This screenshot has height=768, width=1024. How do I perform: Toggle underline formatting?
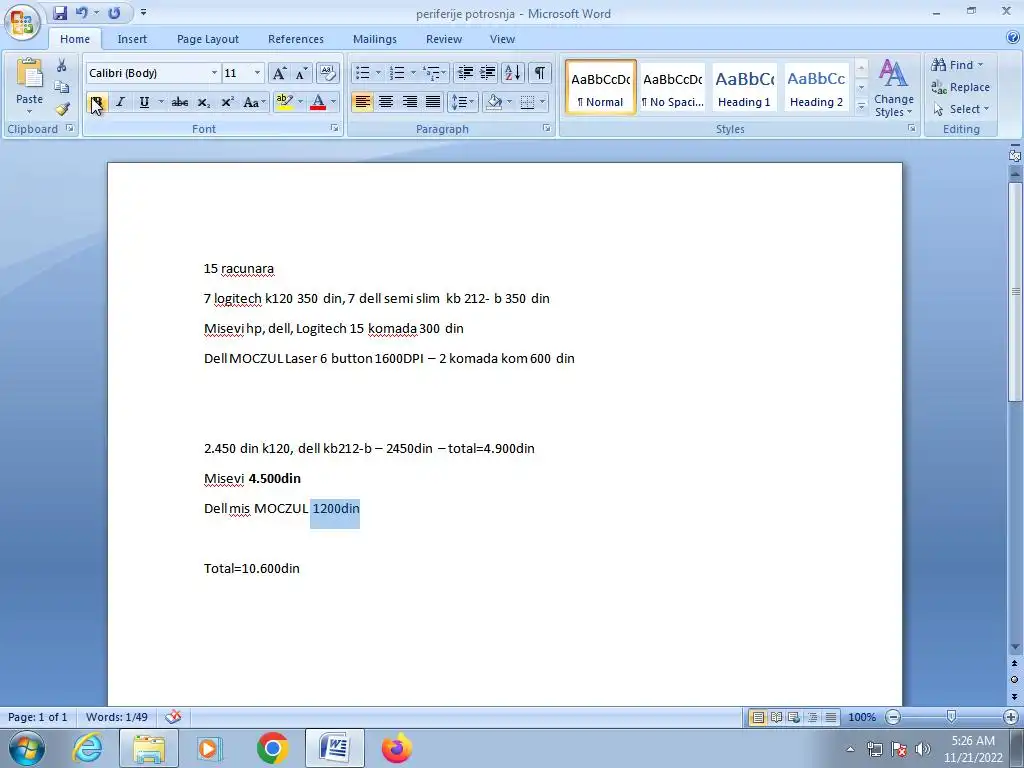(x=144, y=102)
